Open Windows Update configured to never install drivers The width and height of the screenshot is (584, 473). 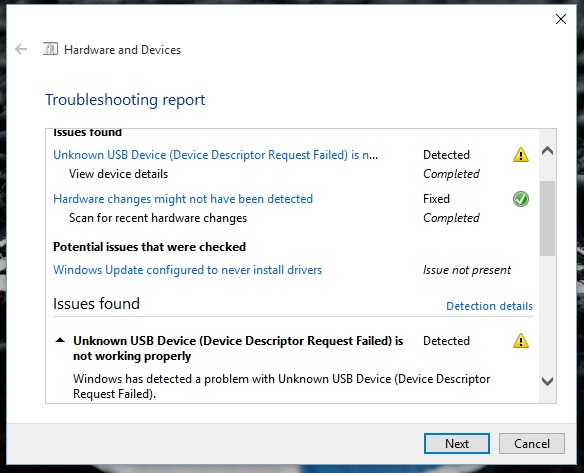point(187,270)
